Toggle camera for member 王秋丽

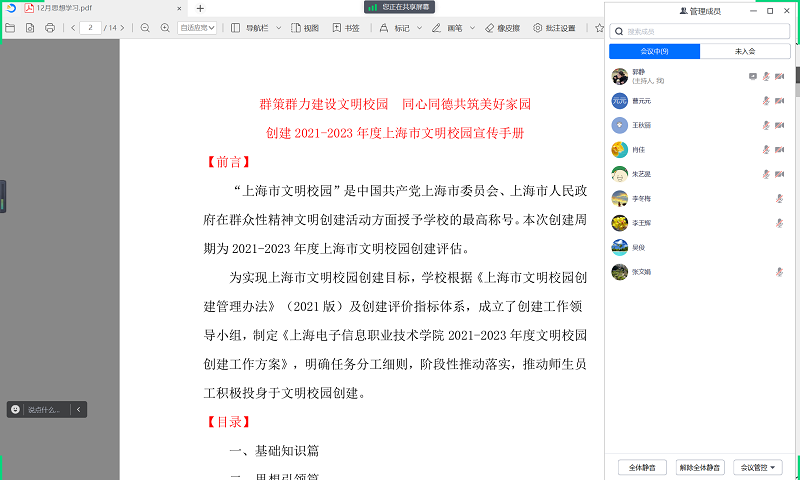tap(779, 125)
